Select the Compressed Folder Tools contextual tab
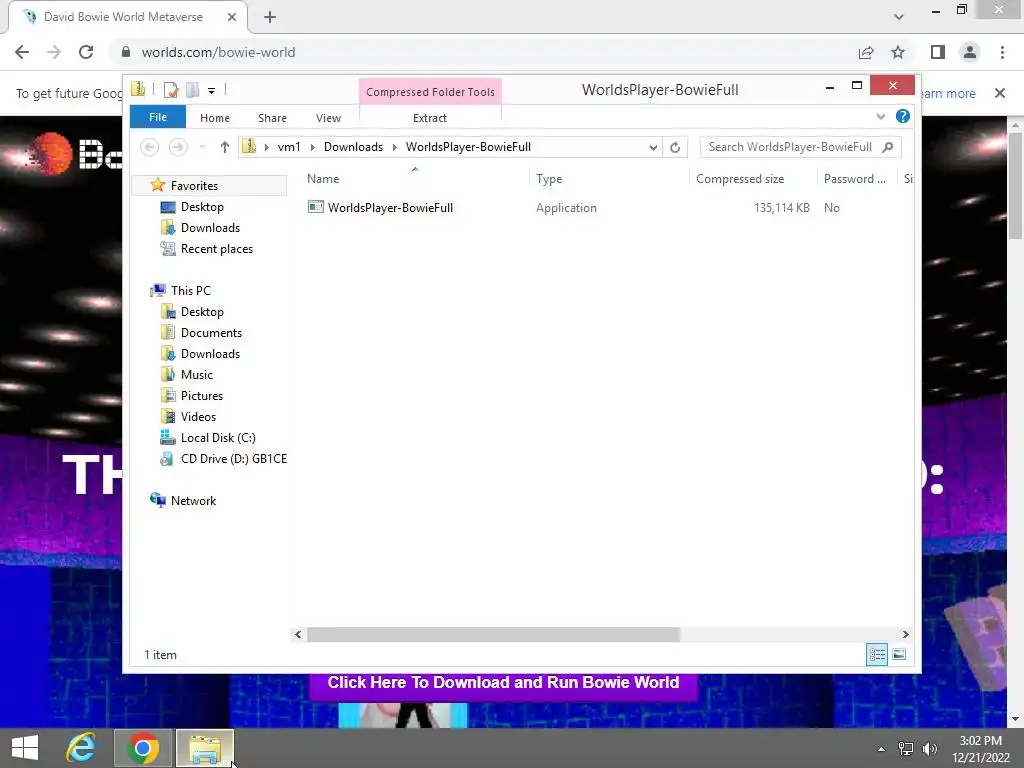1024x768 pixels. pos(430,92)
